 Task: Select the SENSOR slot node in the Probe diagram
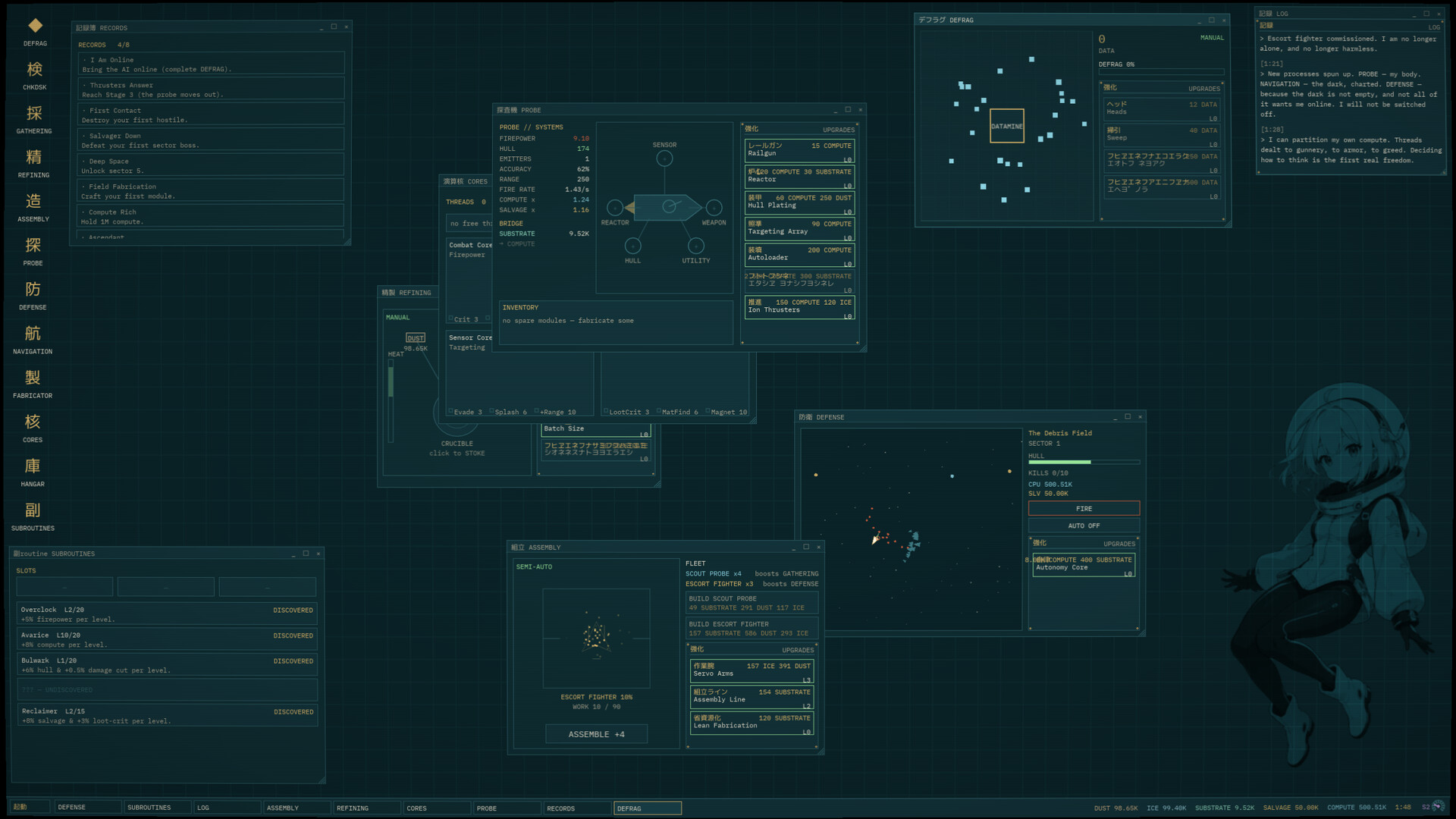coord(664,158)
